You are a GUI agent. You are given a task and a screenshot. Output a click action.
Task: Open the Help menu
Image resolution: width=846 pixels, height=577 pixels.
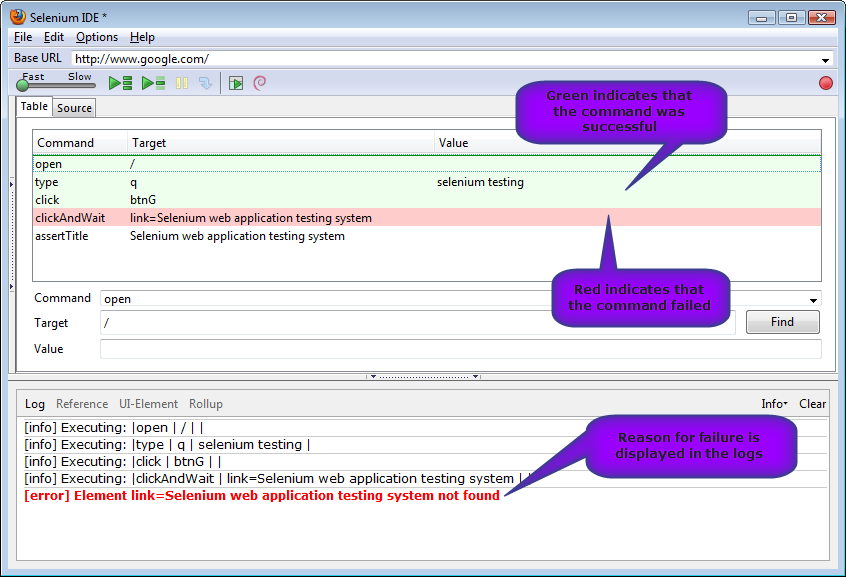(x=142, y=37)
